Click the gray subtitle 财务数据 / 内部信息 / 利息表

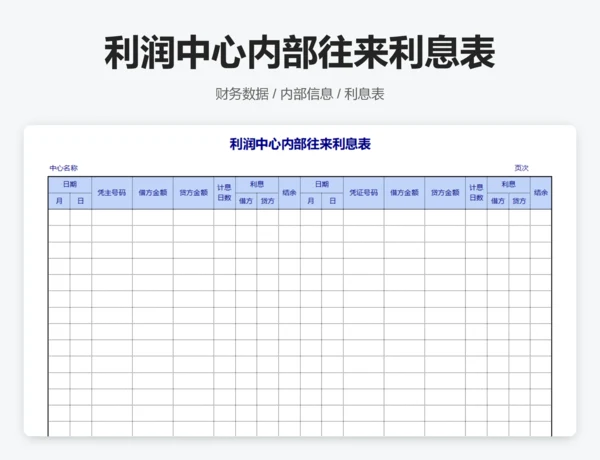300,94
